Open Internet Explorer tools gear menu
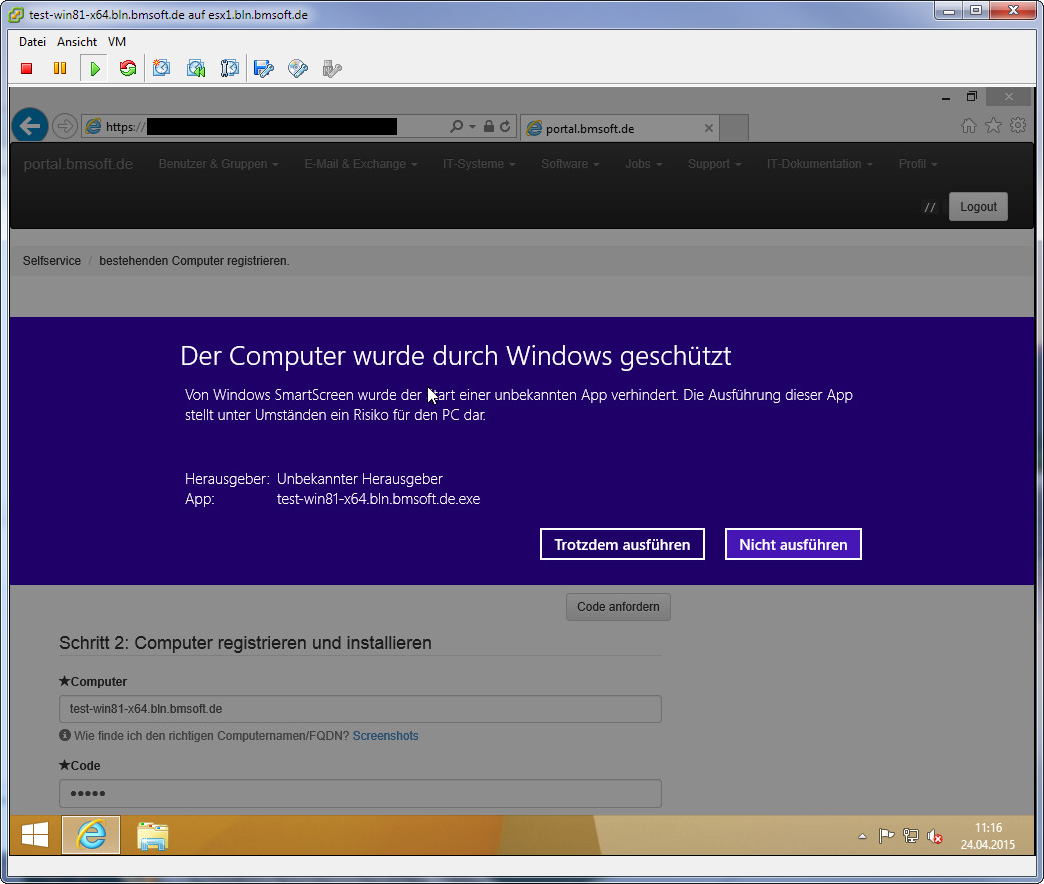The height and width of the screenshot is (884, 1044). [1018, 125]
